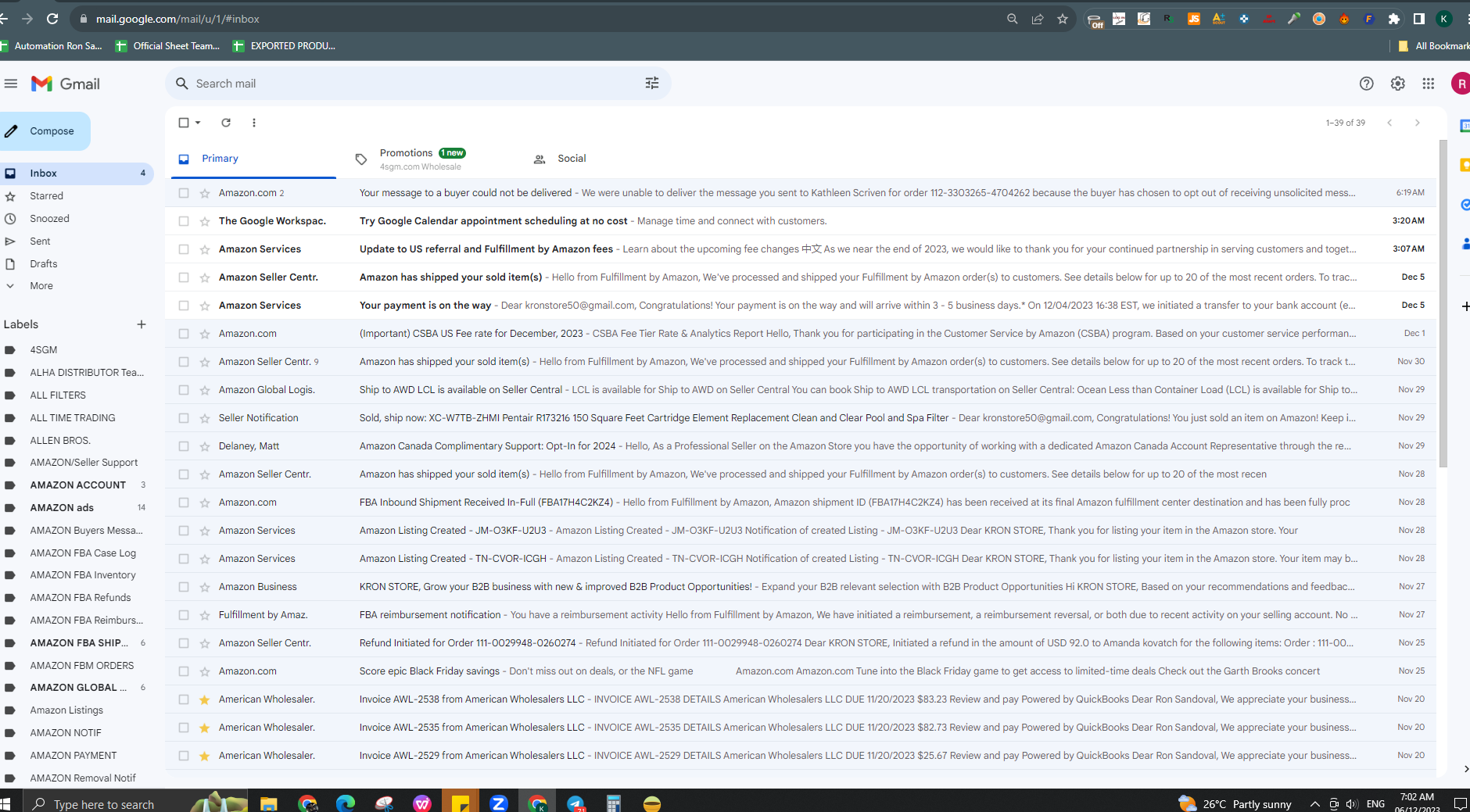This screenshot has width=1470, height=812.
Task: Bookmark this page with the star icon
Action: [x=1063, y=19]
